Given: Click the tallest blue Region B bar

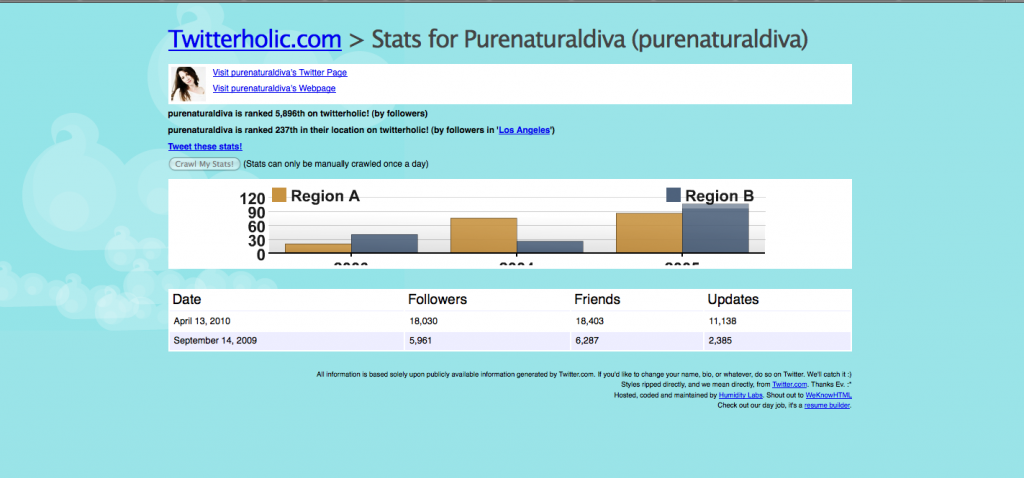Looking at the screenshot, I should pos(716,228).
